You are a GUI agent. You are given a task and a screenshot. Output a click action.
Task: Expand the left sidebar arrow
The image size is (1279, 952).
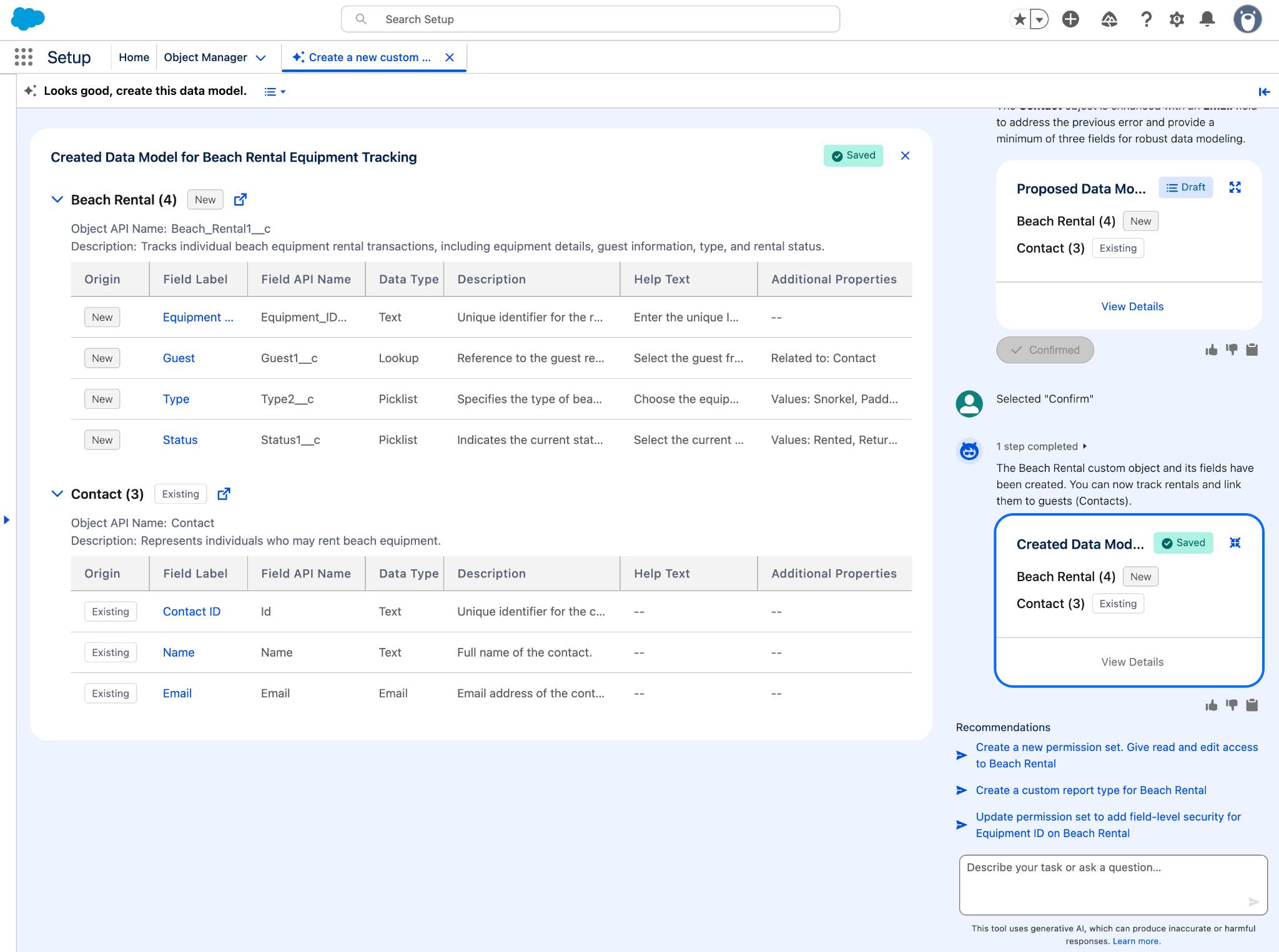point(7,519)
